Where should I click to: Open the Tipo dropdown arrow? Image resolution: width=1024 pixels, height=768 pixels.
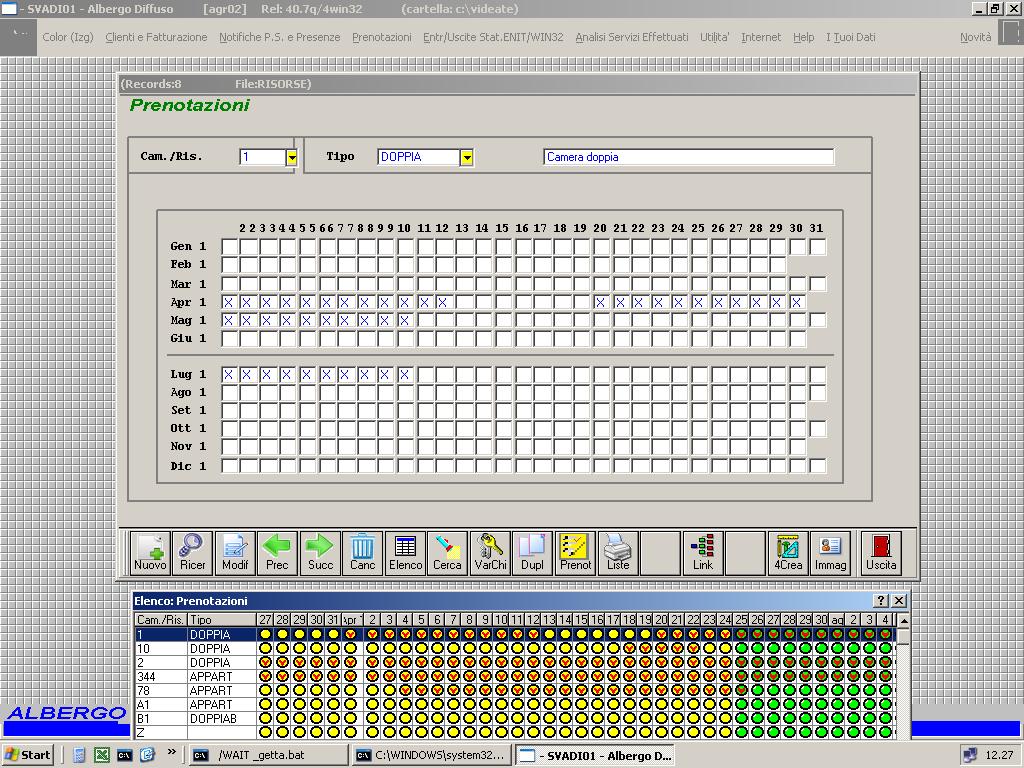pos(466,157)
